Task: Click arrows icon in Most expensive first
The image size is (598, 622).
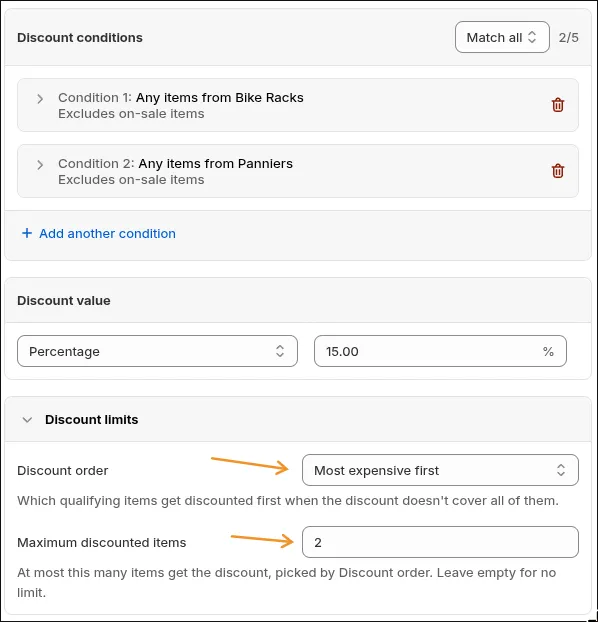Action: coord(561,470)
